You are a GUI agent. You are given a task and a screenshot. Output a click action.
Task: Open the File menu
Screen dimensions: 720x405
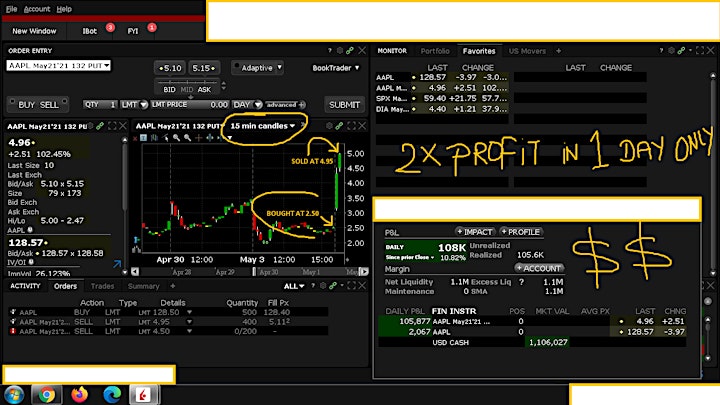coord(11,9)
